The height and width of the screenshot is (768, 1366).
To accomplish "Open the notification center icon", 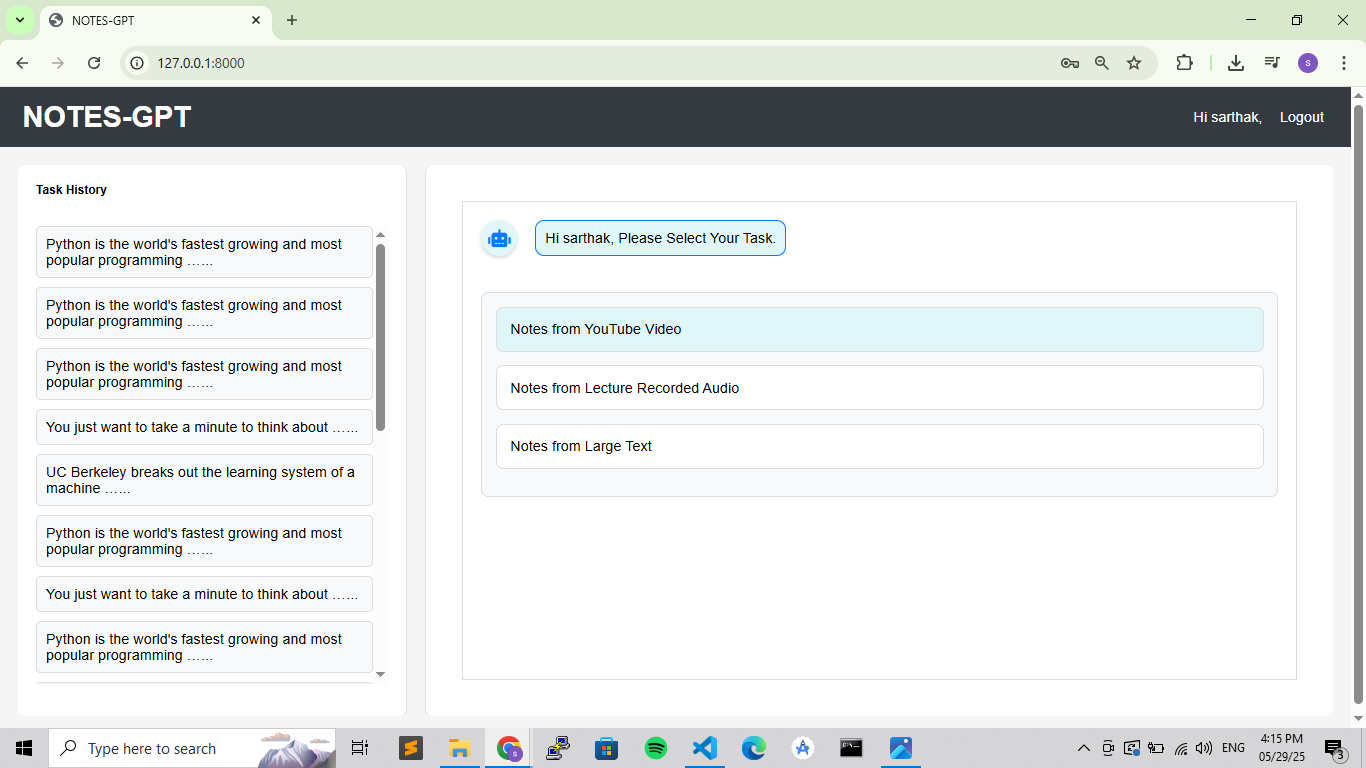I will click(1335, 749).
